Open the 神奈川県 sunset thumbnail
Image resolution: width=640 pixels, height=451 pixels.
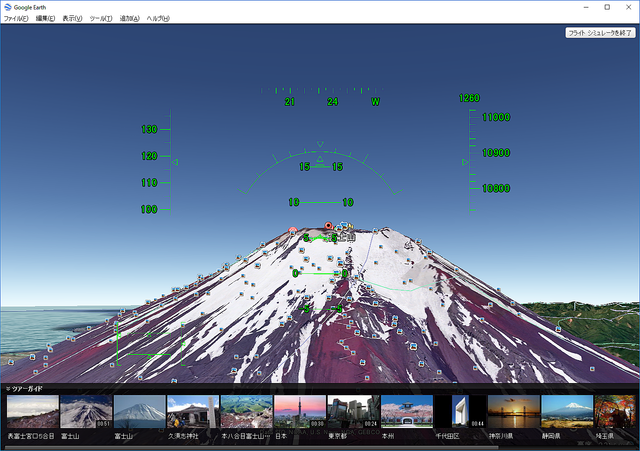click(513, 412)
